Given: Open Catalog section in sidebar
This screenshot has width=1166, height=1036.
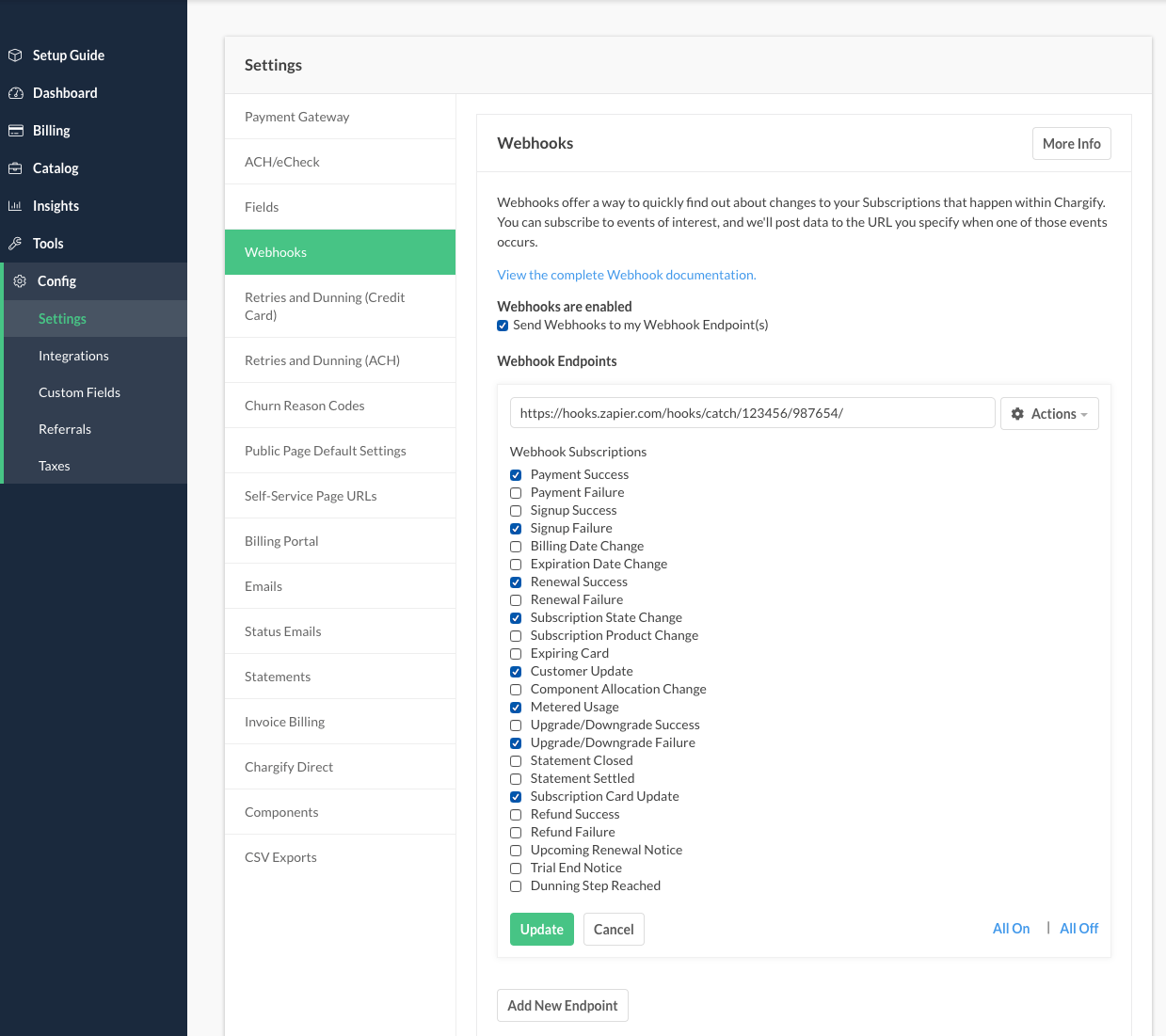Looking at the screenshot, I should point(56,168).
